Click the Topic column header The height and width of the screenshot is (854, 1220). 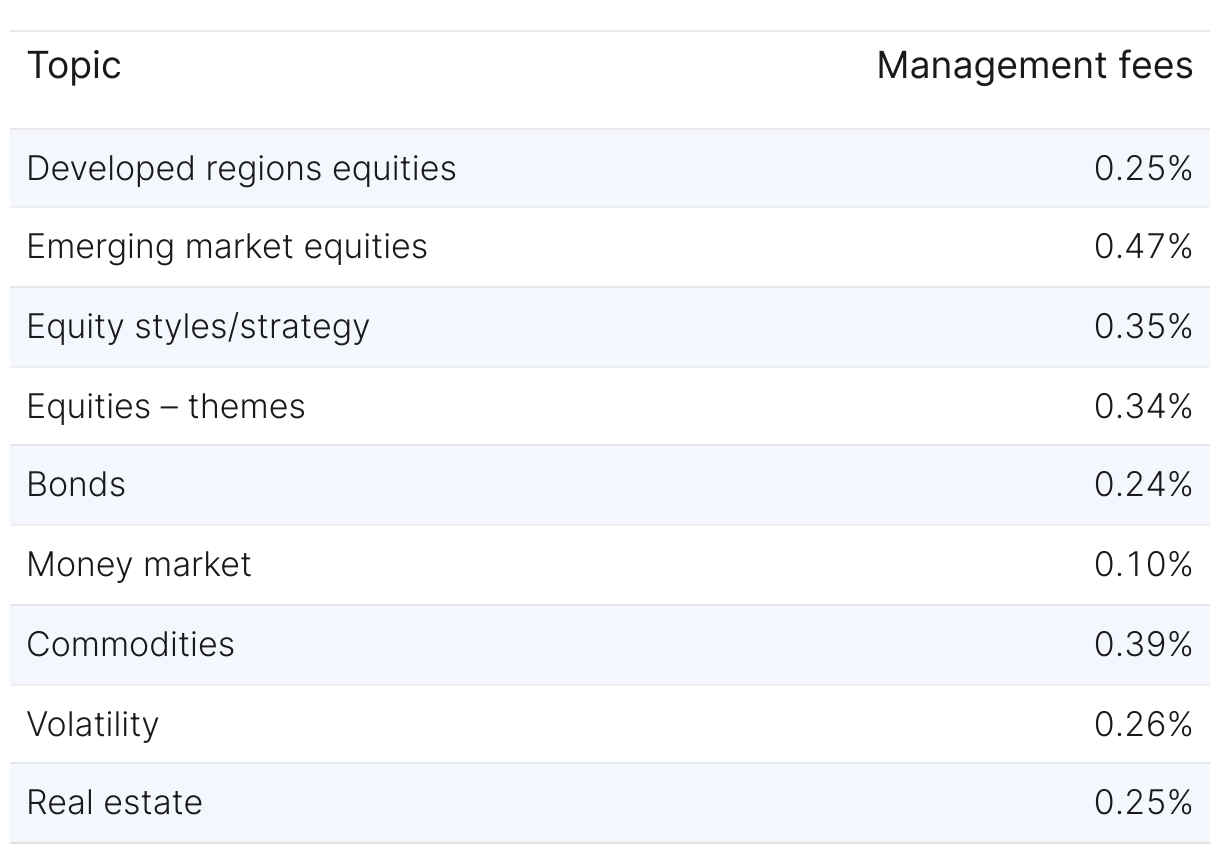click(74, 66)
